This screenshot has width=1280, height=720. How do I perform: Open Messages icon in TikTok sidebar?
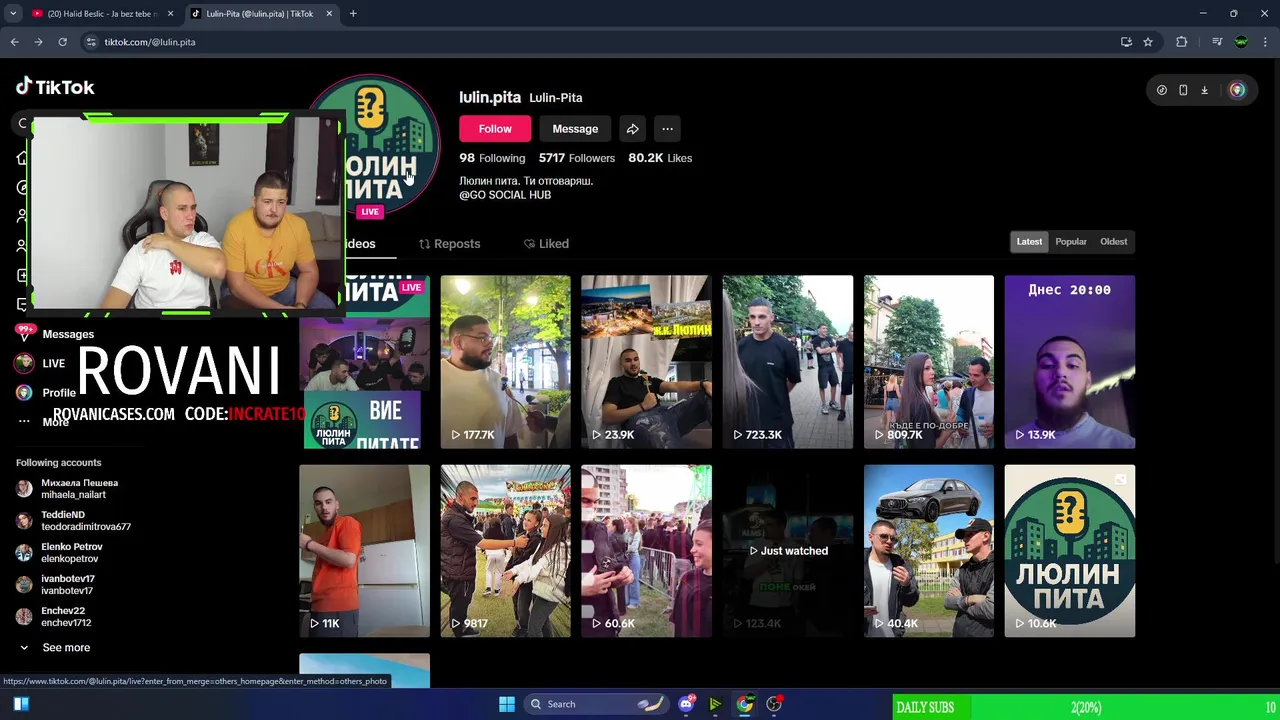[x=24, y=333]
